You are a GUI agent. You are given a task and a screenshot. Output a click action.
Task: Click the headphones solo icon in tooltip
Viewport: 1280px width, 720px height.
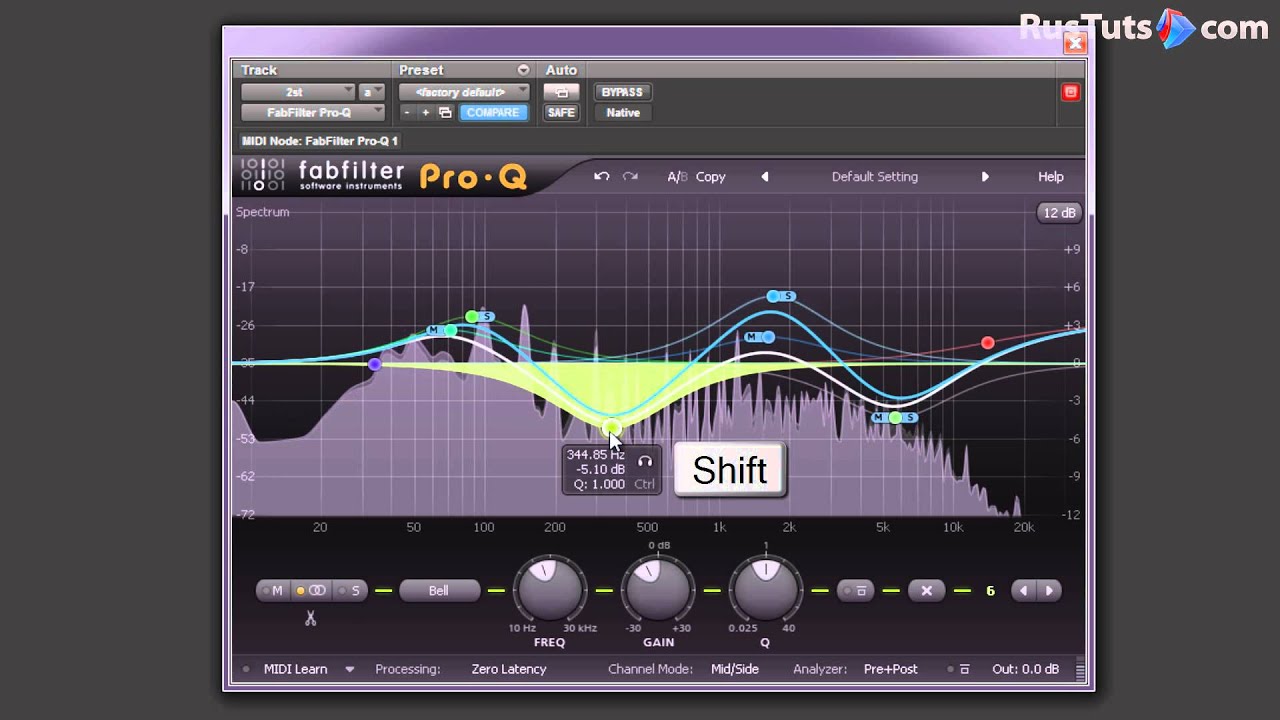coord(645,462)
